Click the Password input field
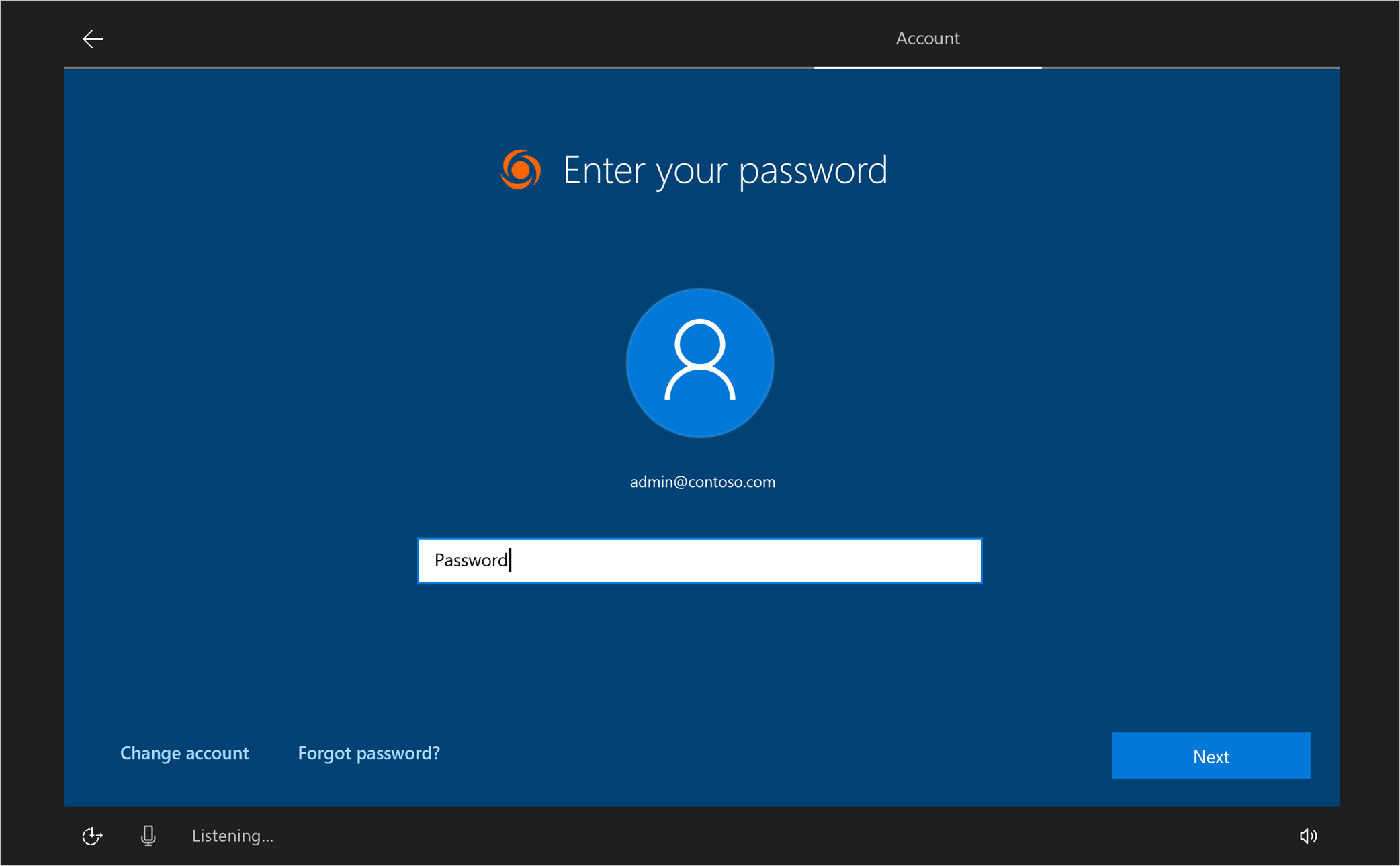The height and width of the screenshot is (866, 1400). pos(699,559)
